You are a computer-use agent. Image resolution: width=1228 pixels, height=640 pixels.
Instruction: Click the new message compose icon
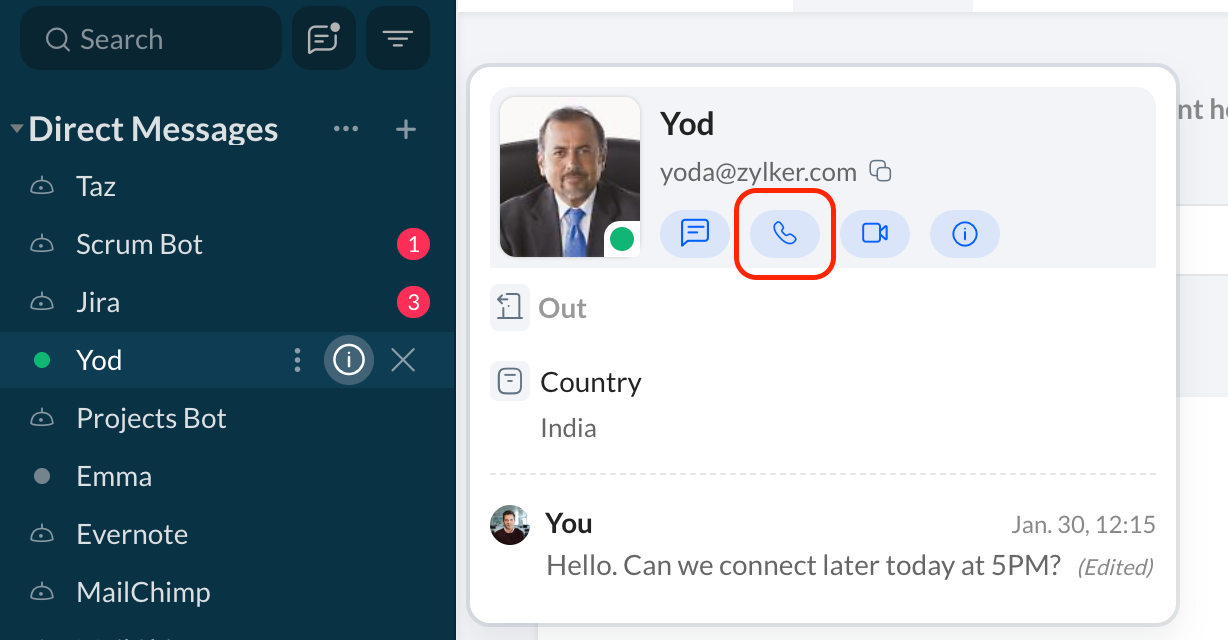(323, 39)
